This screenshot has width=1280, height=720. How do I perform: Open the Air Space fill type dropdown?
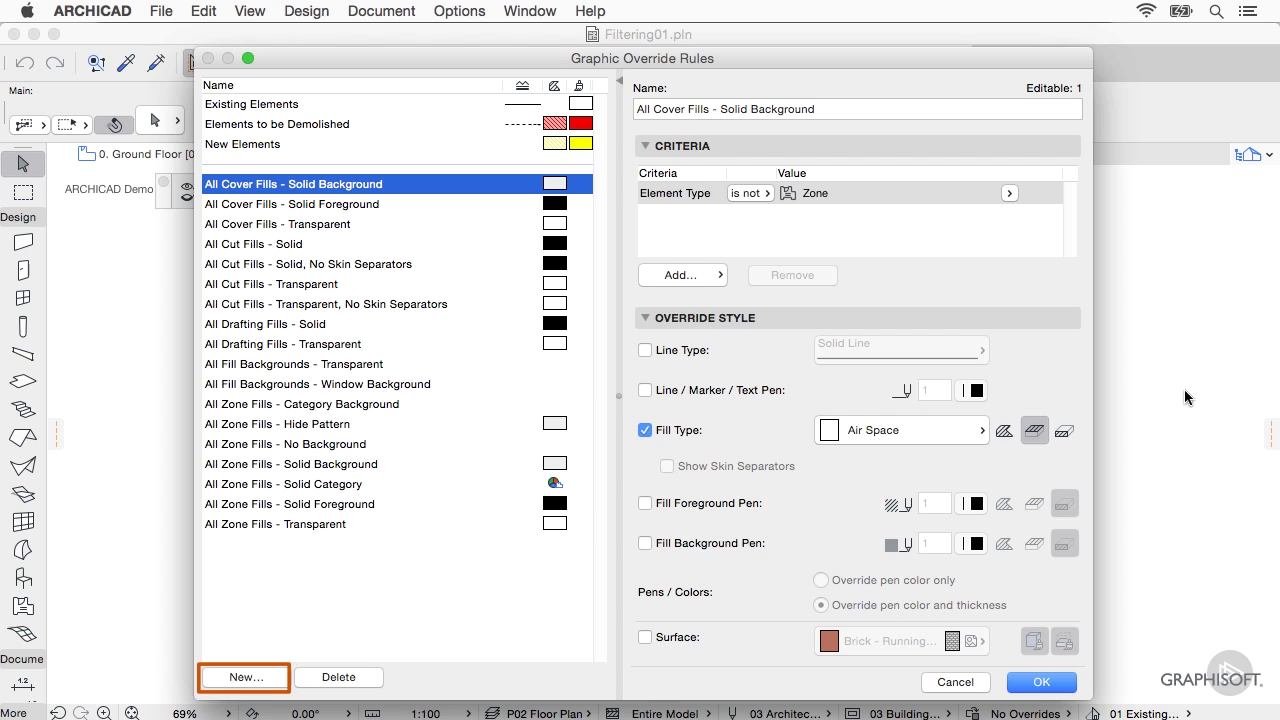901,430
